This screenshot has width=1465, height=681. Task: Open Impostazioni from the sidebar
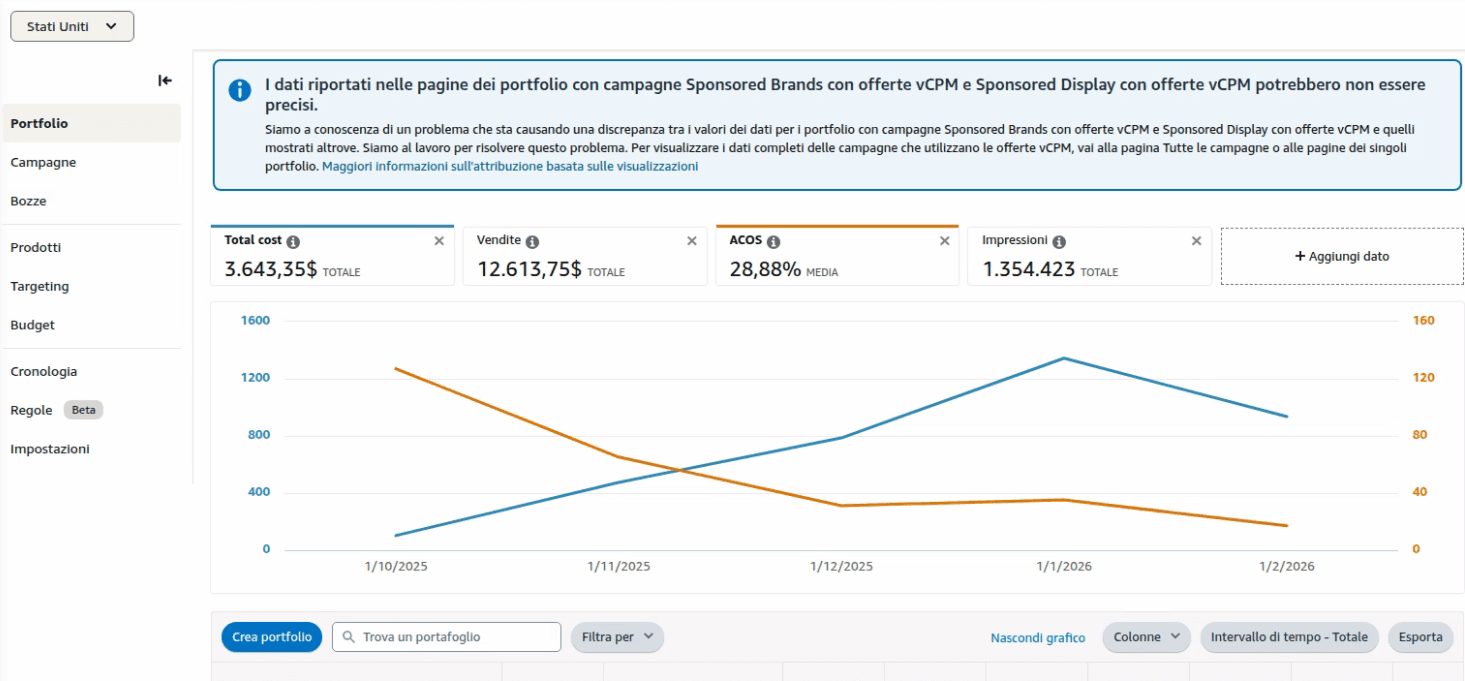[x=49, y=448]
